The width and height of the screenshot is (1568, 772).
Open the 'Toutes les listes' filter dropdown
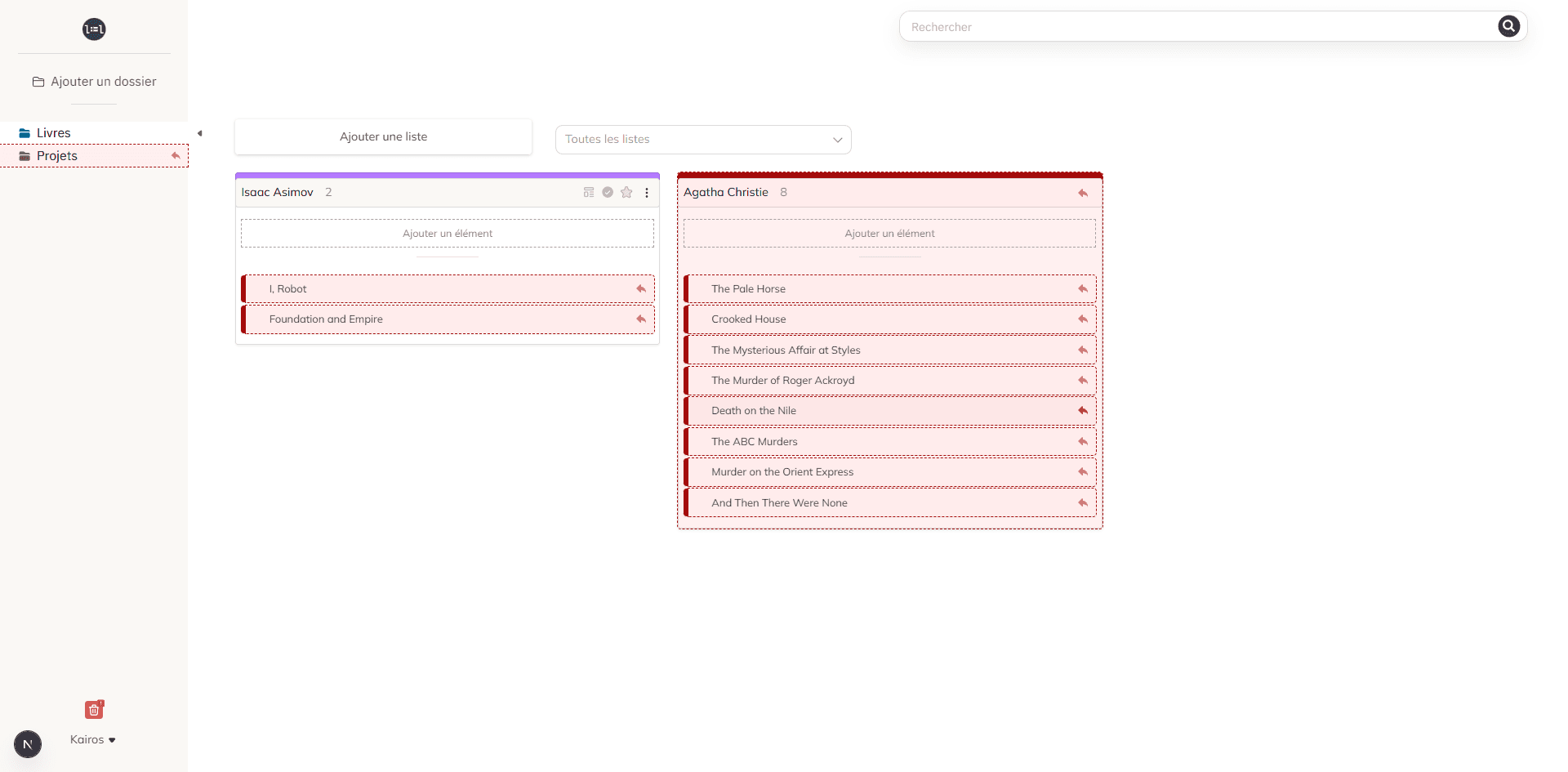click(703, 140)
